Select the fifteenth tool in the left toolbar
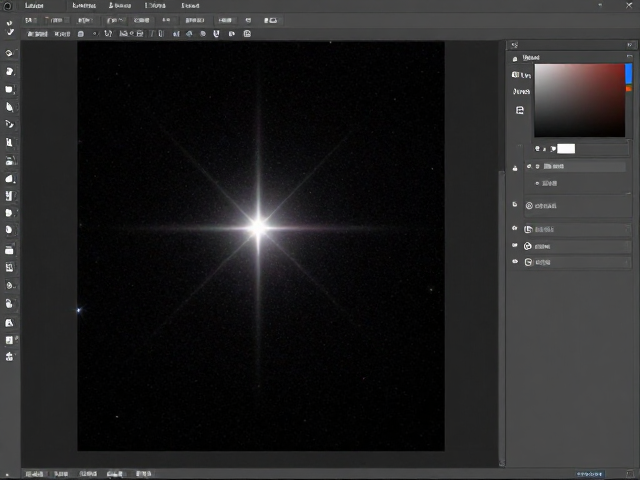Viewport: 640px width, 480px height. click(x=9, y=304)
